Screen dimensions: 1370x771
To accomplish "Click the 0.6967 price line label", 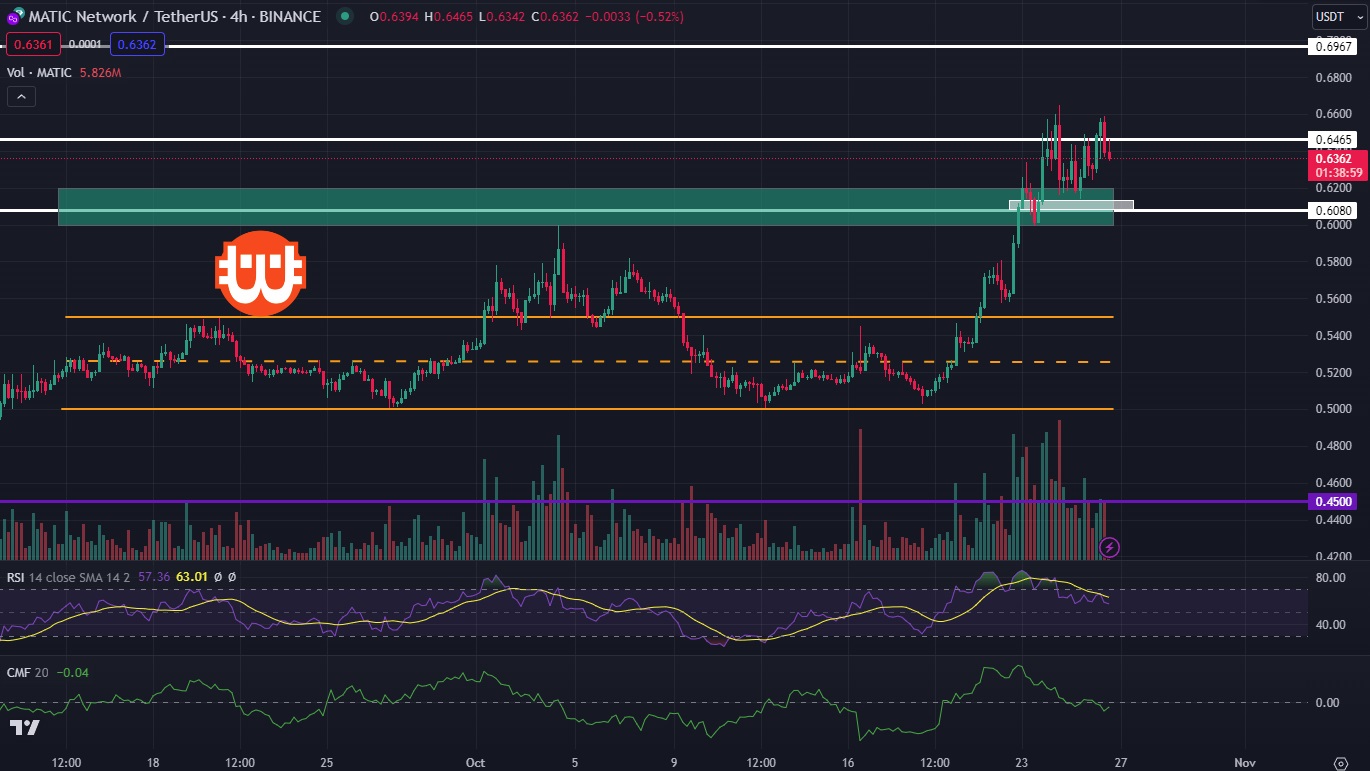I will [1334, 47].
